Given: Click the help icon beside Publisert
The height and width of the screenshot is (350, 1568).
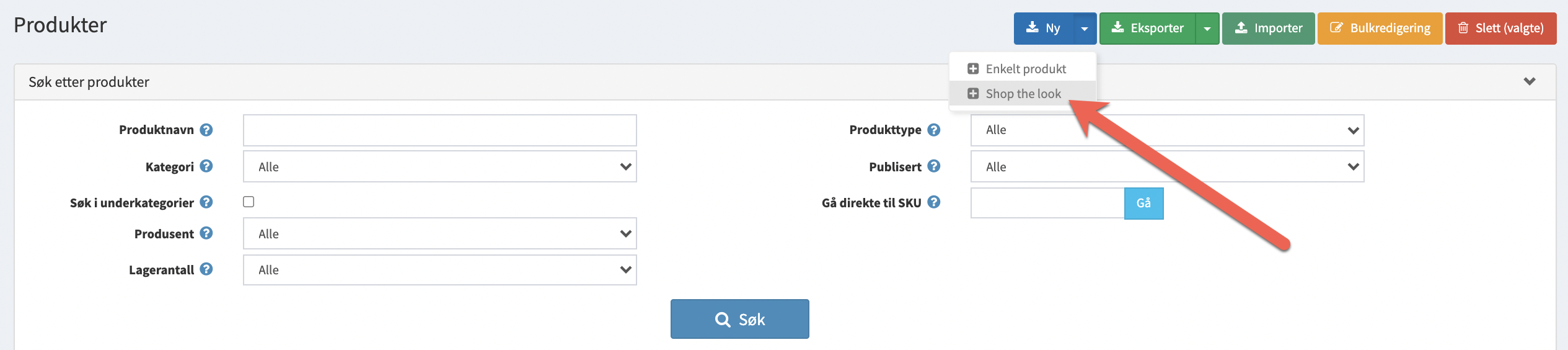Looking at the screenshot, I should (934, 166).
